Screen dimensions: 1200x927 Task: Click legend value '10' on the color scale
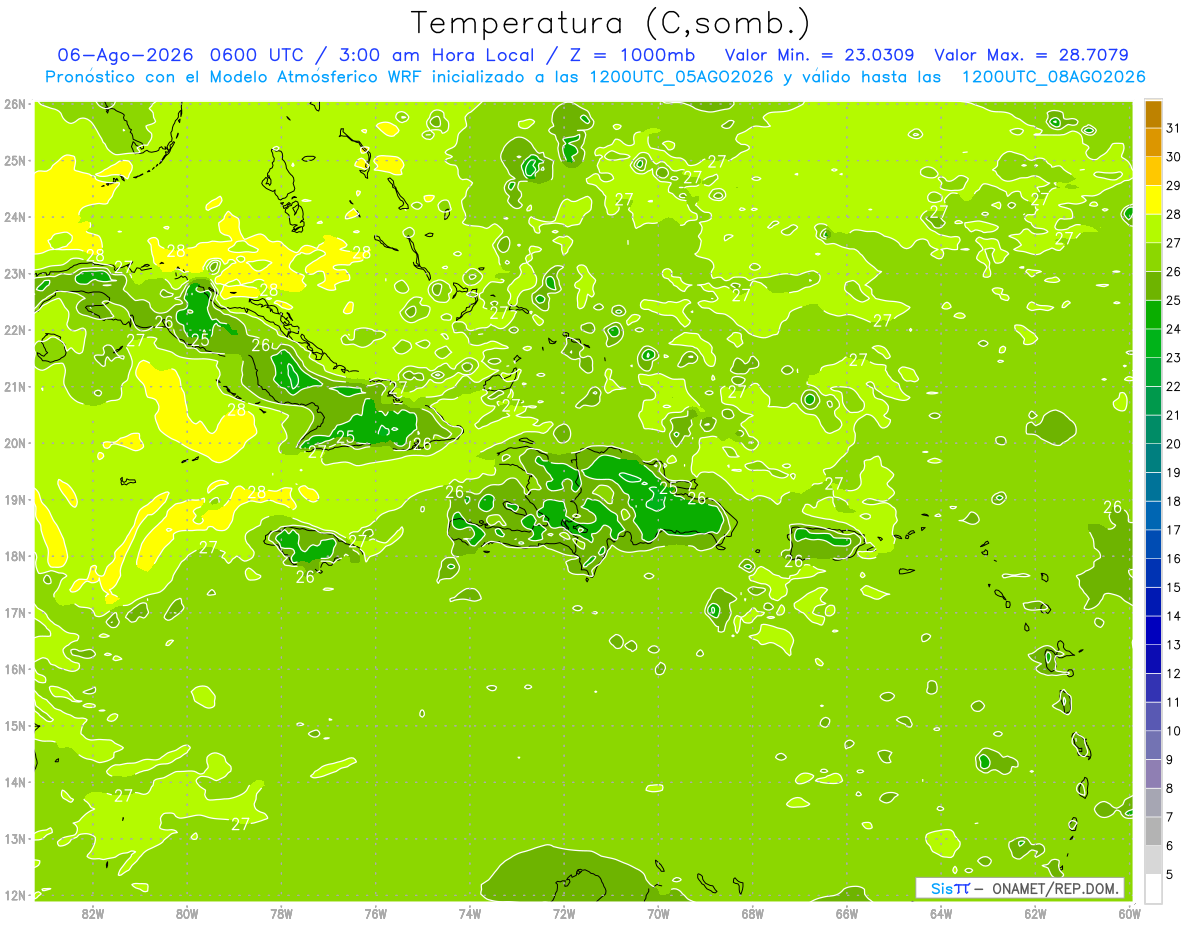[1174, 731]
